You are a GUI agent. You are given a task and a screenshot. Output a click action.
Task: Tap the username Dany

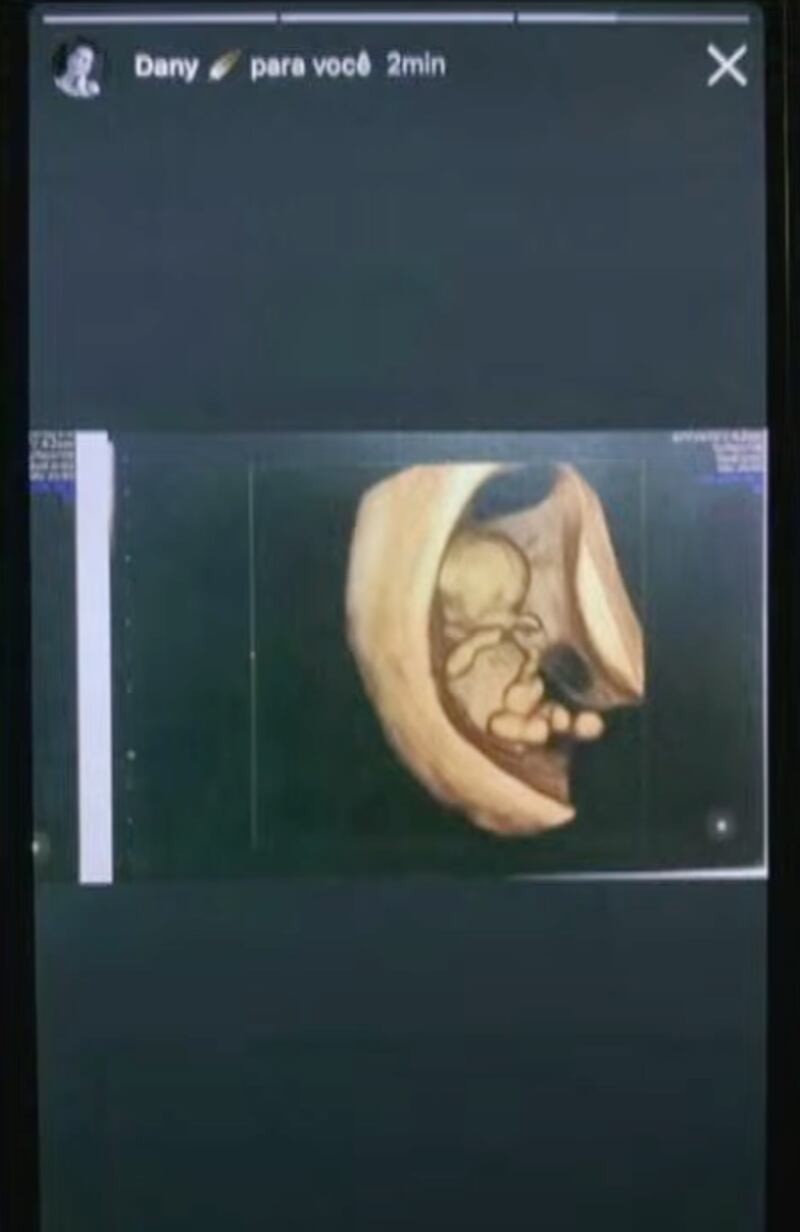tap(164, 67)
